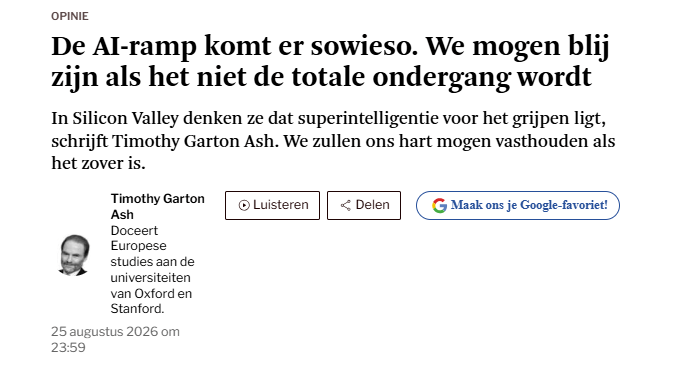Click the intro paragraph below the headline
687x365 pixels.
[333, 141]
